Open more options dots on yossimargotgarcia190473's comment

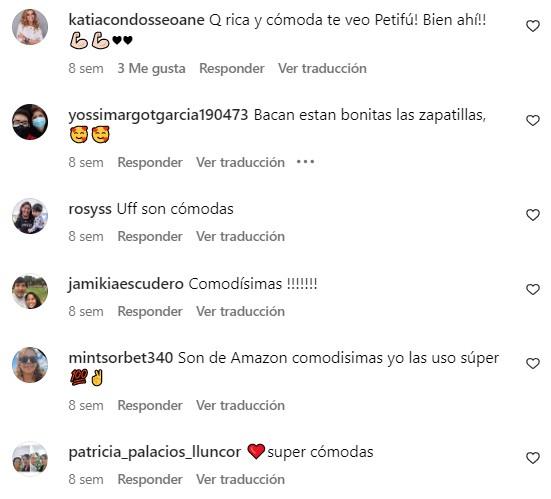[305, 162]
